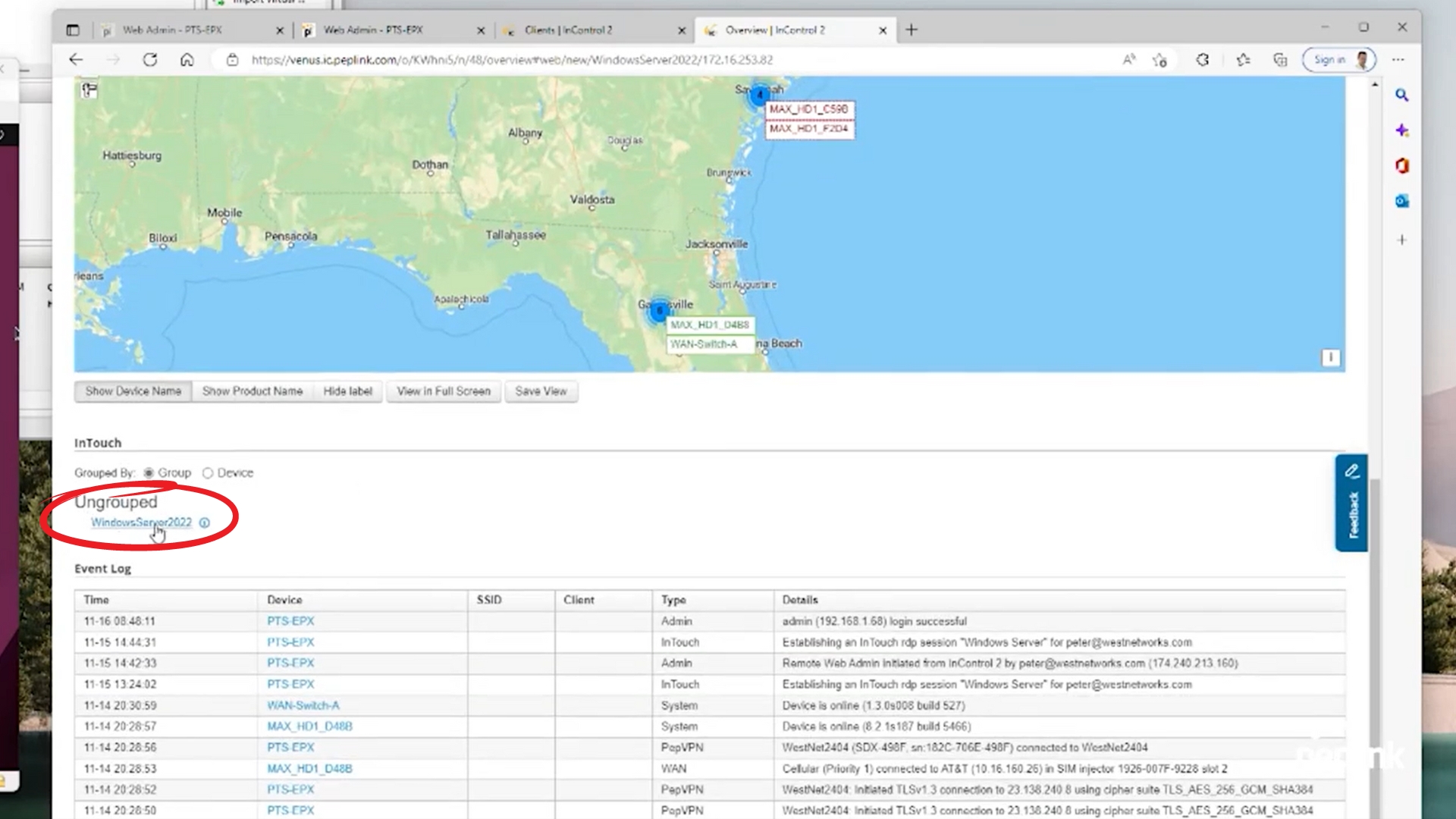Select the Group radio button
1456x819 pixels.
[x=149, y=472]
